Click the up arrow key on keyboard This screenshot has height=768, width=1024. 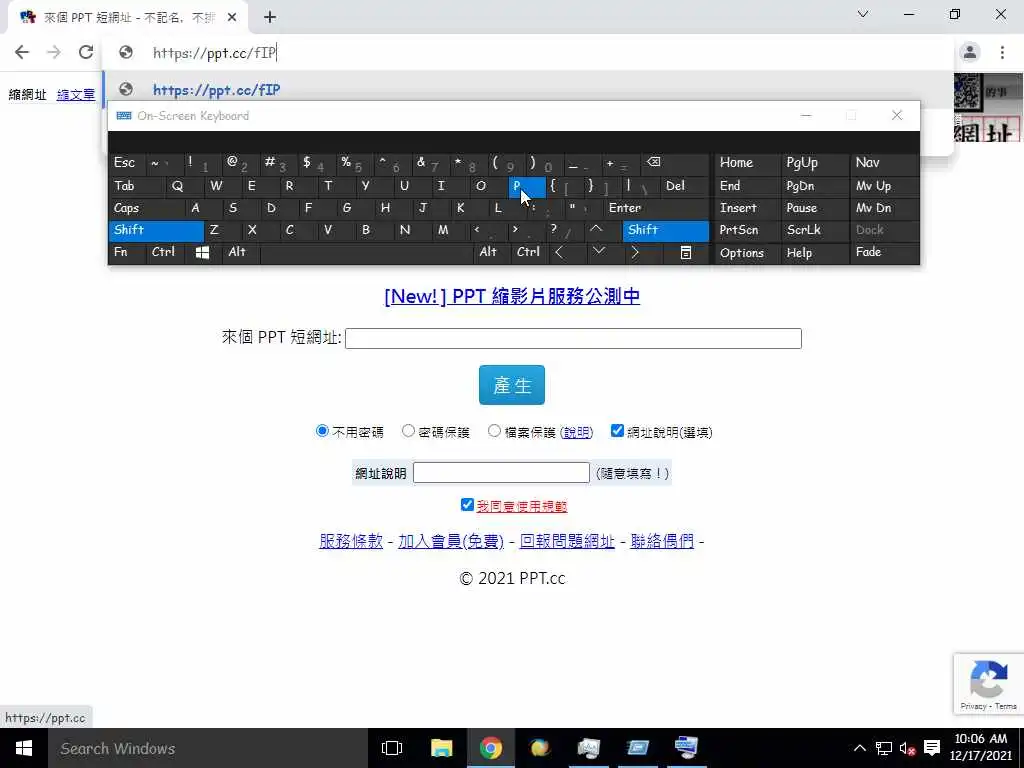coord(596,229)
